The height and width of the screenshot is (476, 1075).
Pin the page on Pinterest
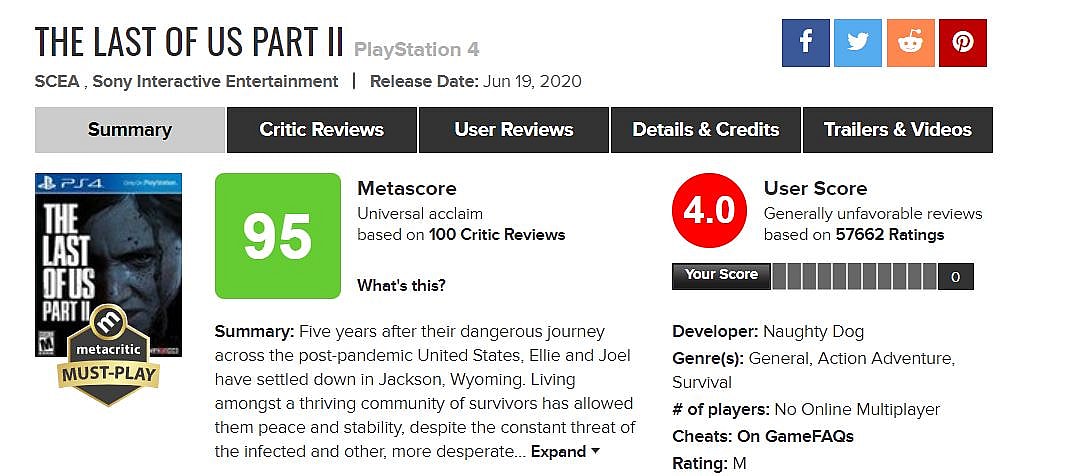point(962,43)
